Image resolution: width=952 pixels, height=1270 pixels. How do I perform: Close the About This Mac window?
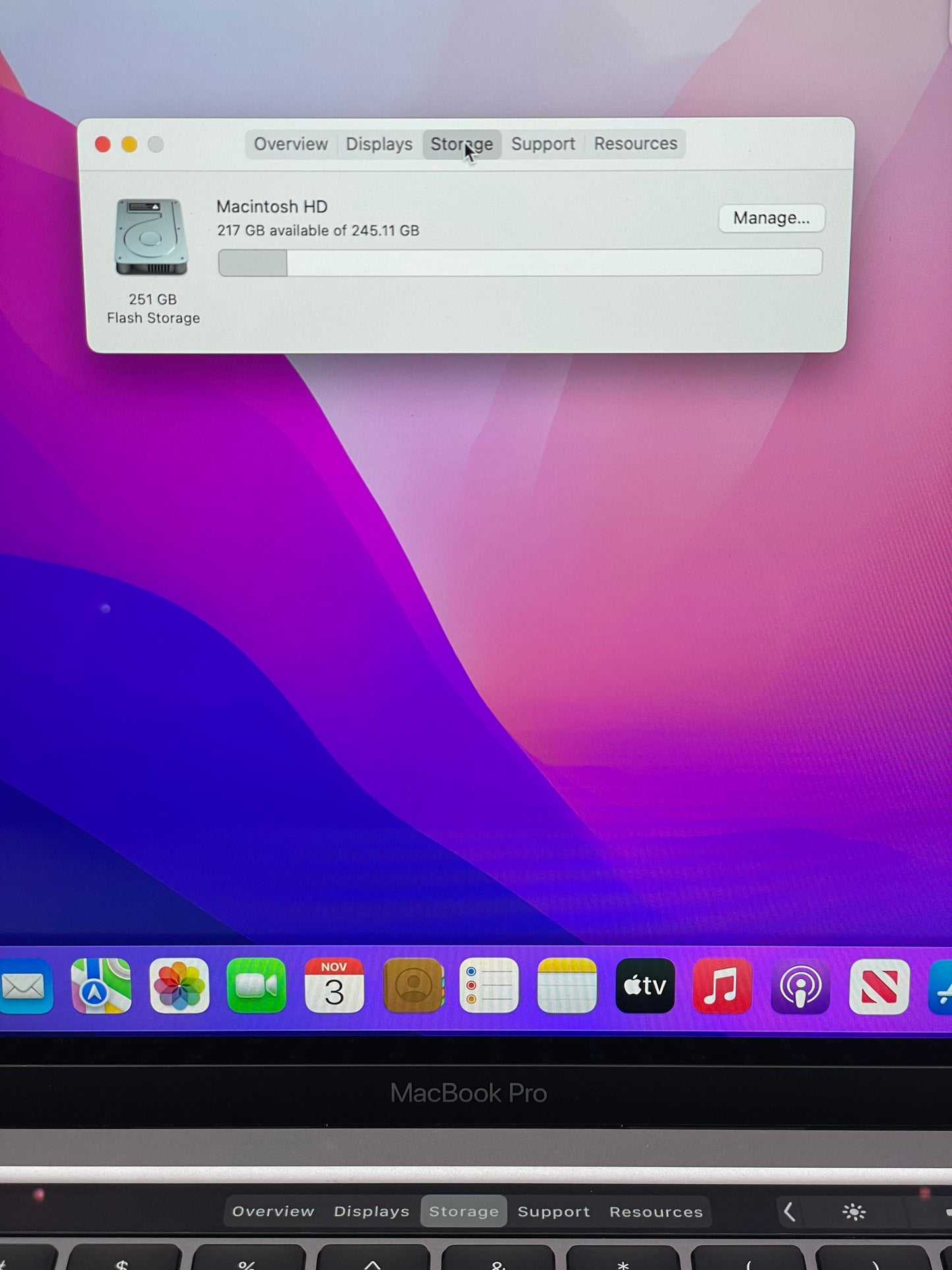pos(103,144)
